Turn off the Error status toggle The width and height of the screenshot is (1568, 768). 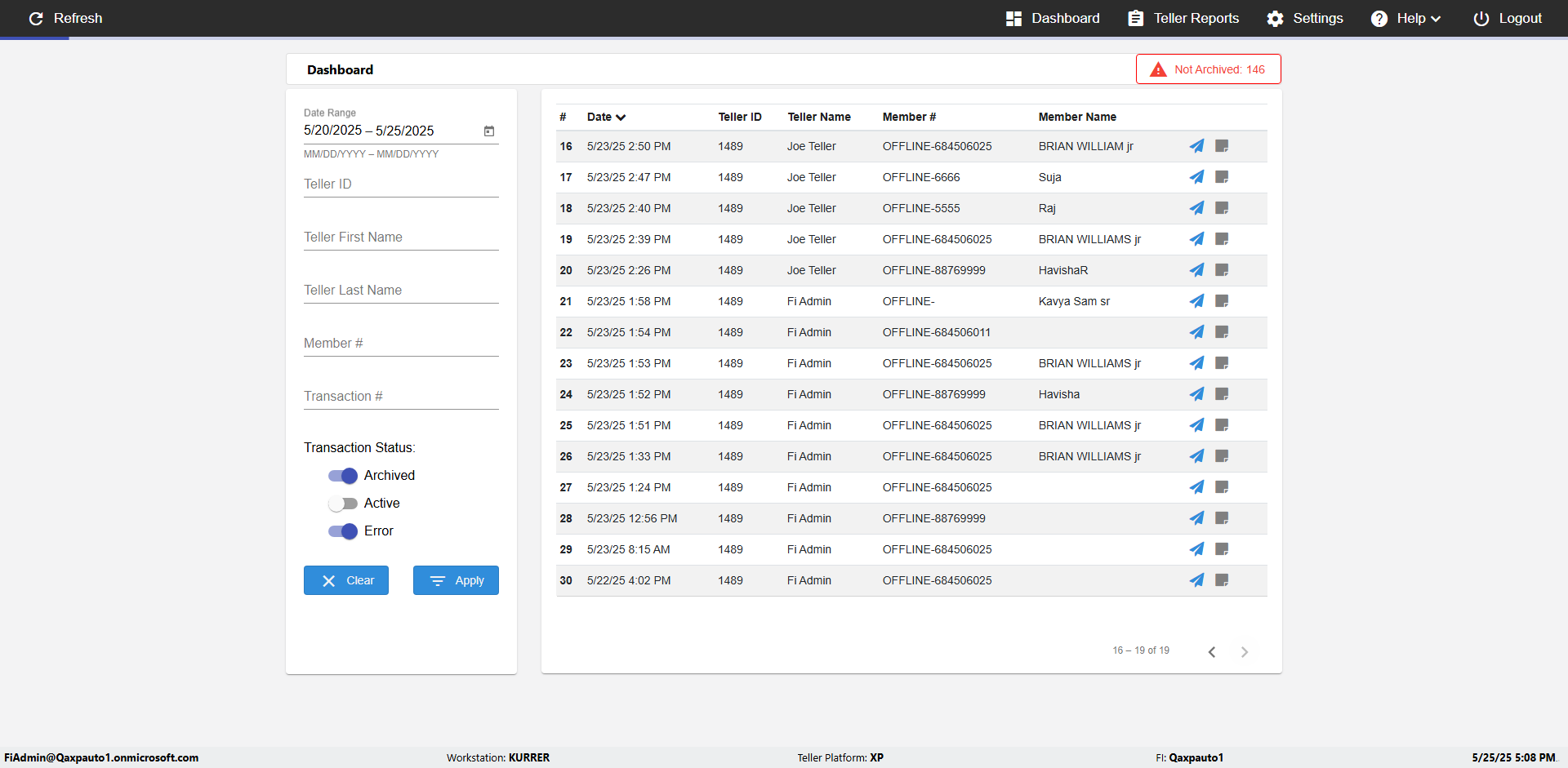(x=343, y=531)
